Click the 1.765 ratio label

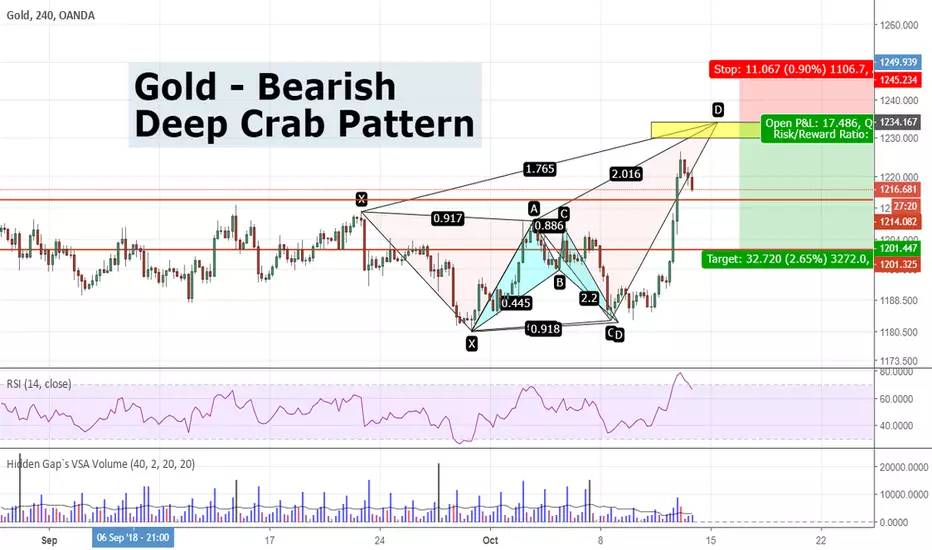[x=540, y=169]
